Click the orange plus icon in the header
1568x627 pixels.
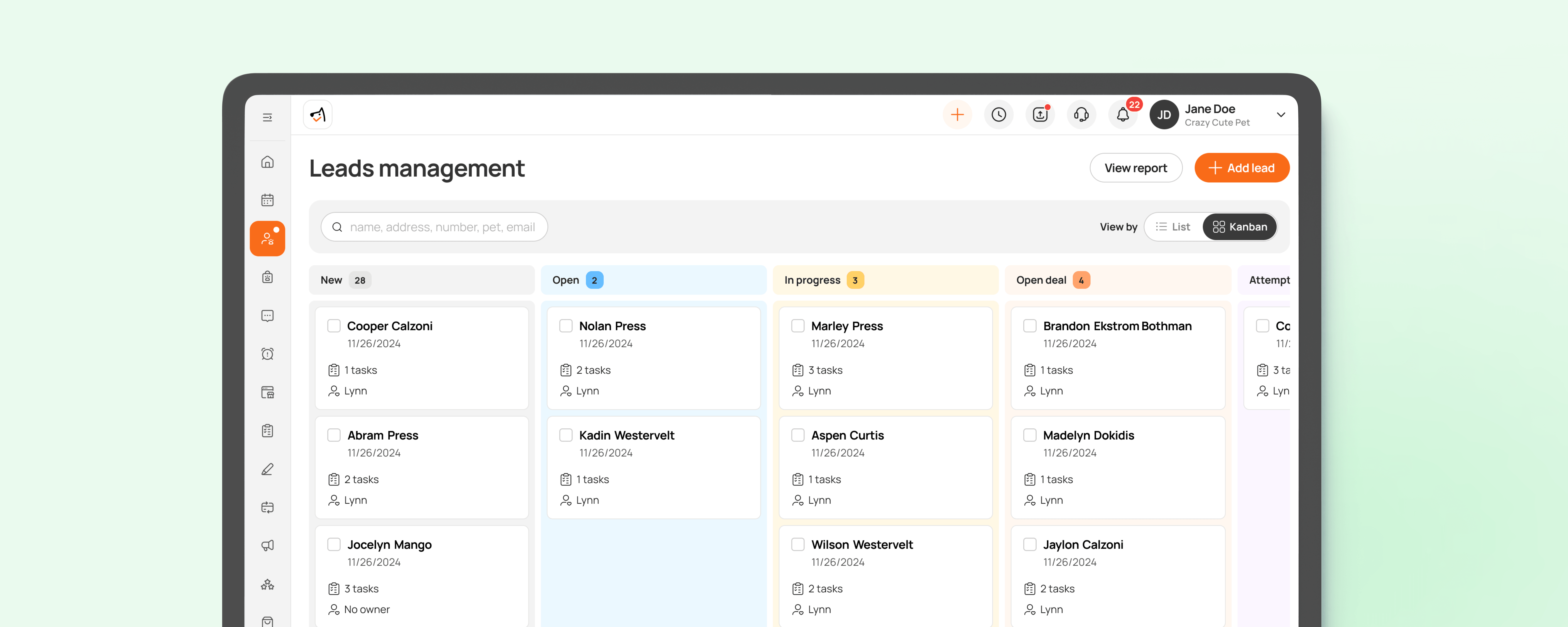tap(958, 115)
